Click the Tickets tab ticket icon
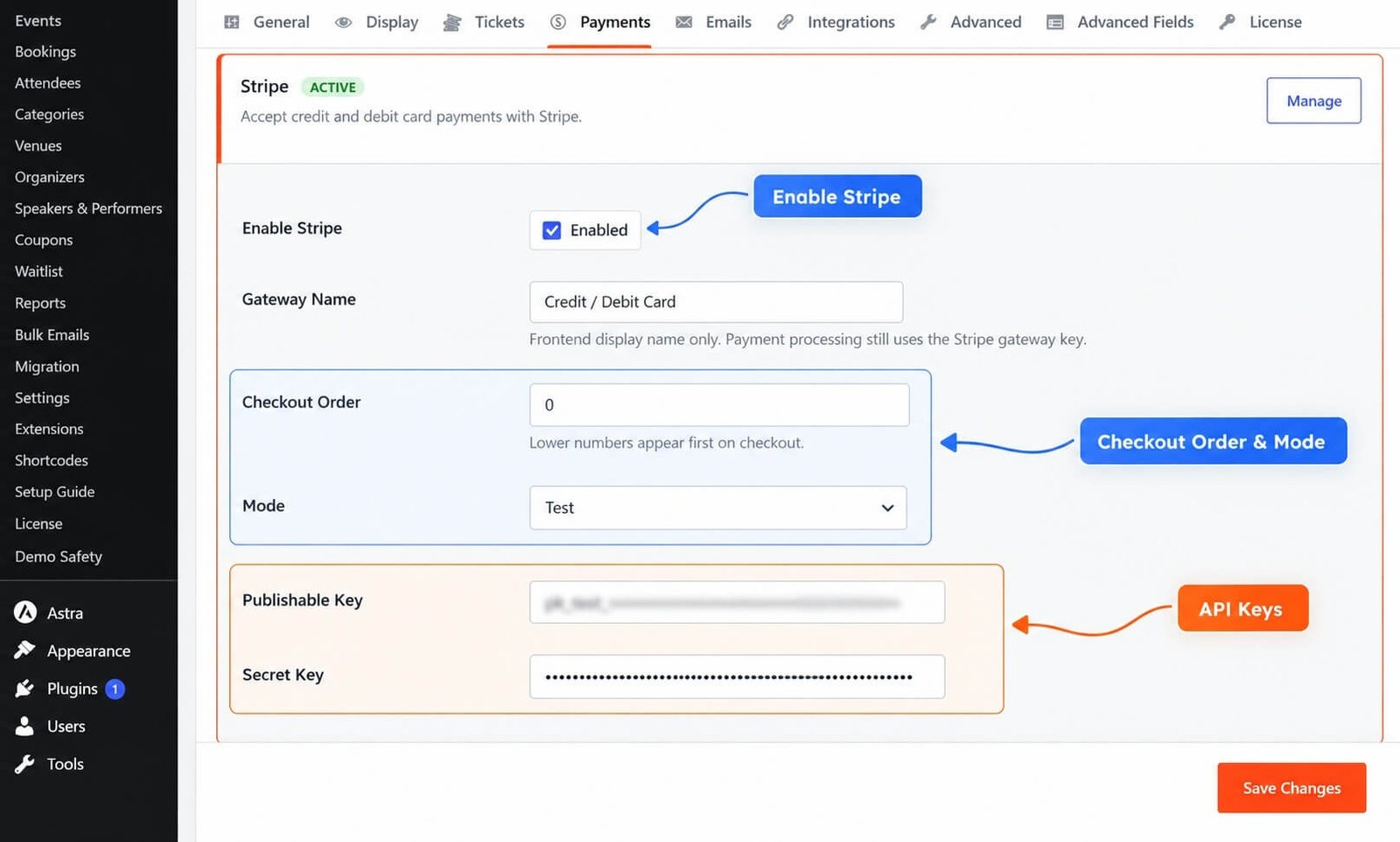Screen dimensions: 1400x842 point(452,22)
